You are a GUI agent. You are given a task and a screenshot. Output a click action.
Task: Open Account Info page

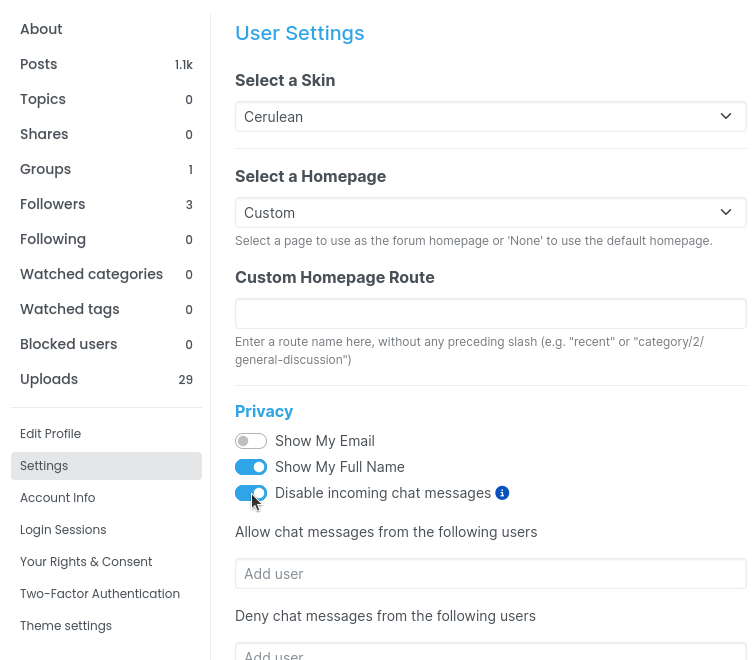(57, 498)
